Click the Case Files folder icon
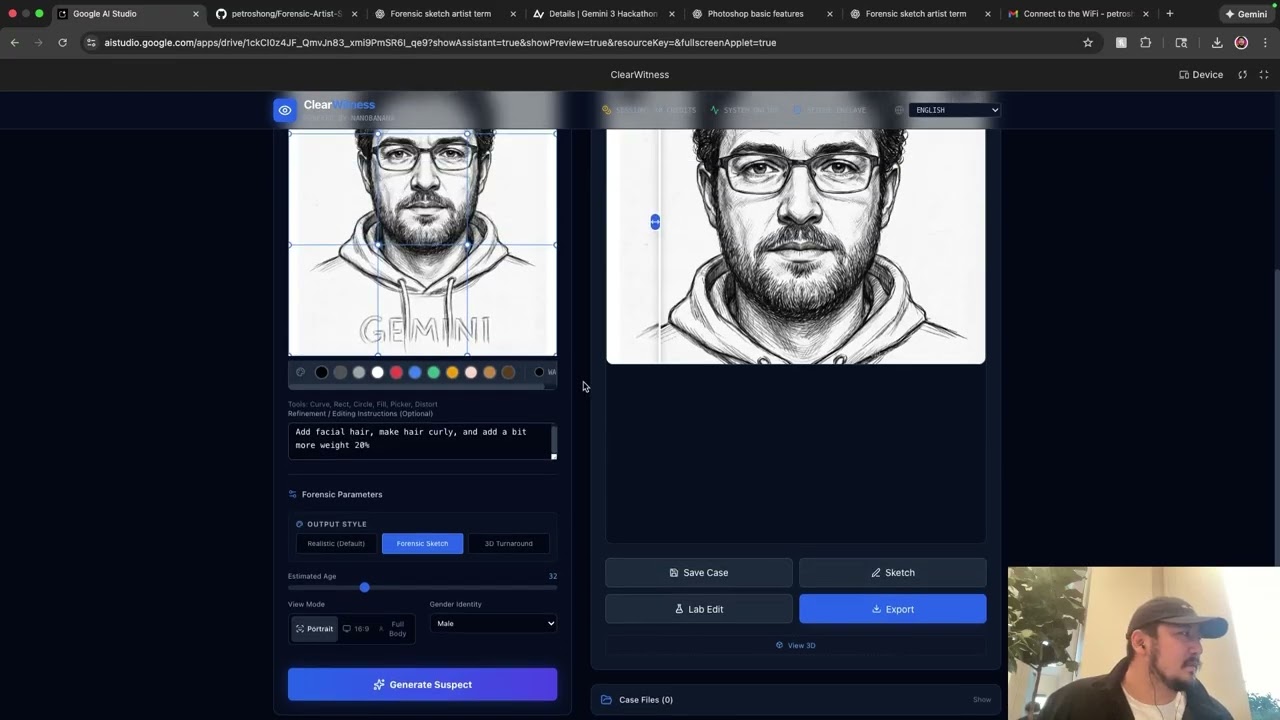 (606, 699)
